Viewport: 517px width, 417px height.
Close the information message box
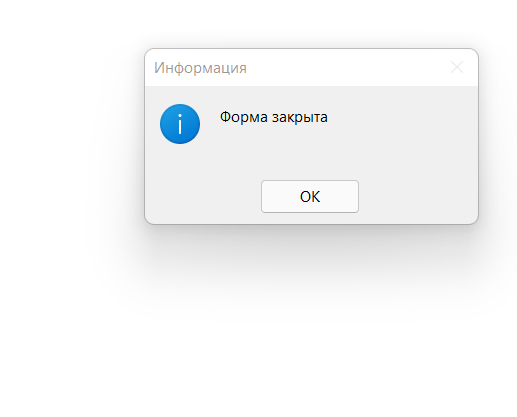pyautogui.click(x=457, y=67)
